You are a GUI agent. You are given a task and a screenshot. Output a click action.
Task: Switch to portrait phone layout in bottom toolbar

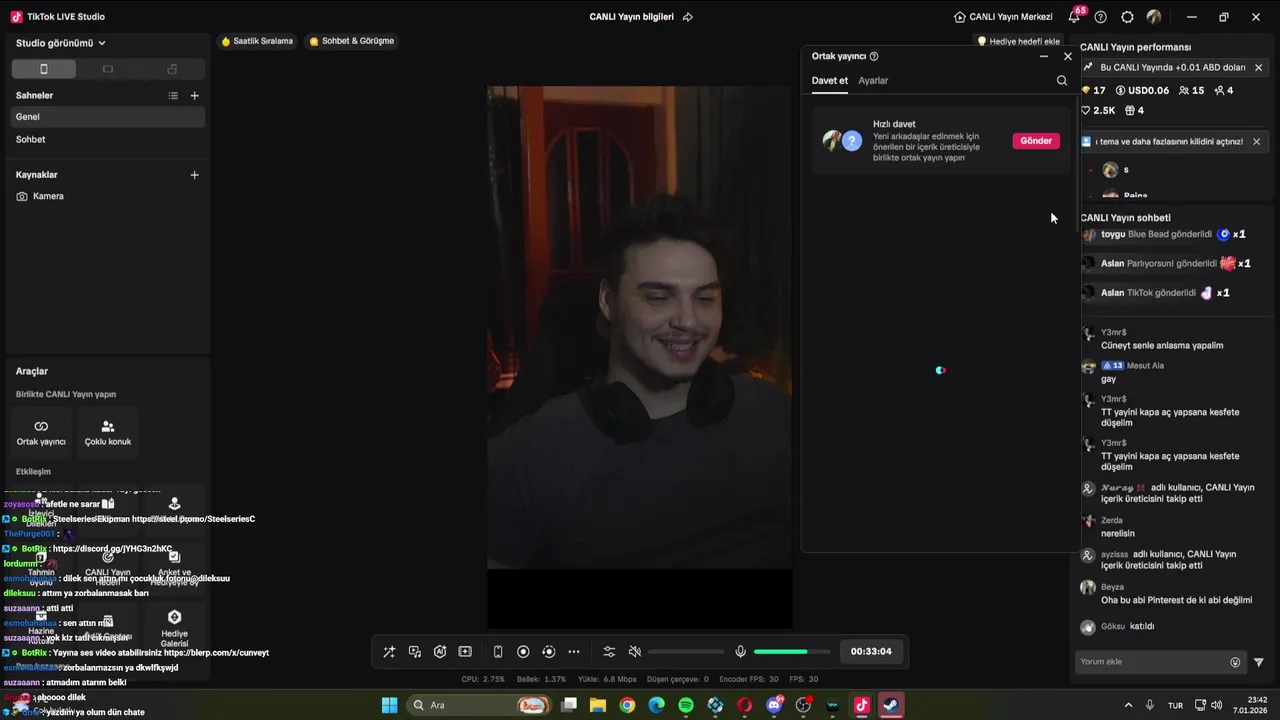tap(498, 652)
